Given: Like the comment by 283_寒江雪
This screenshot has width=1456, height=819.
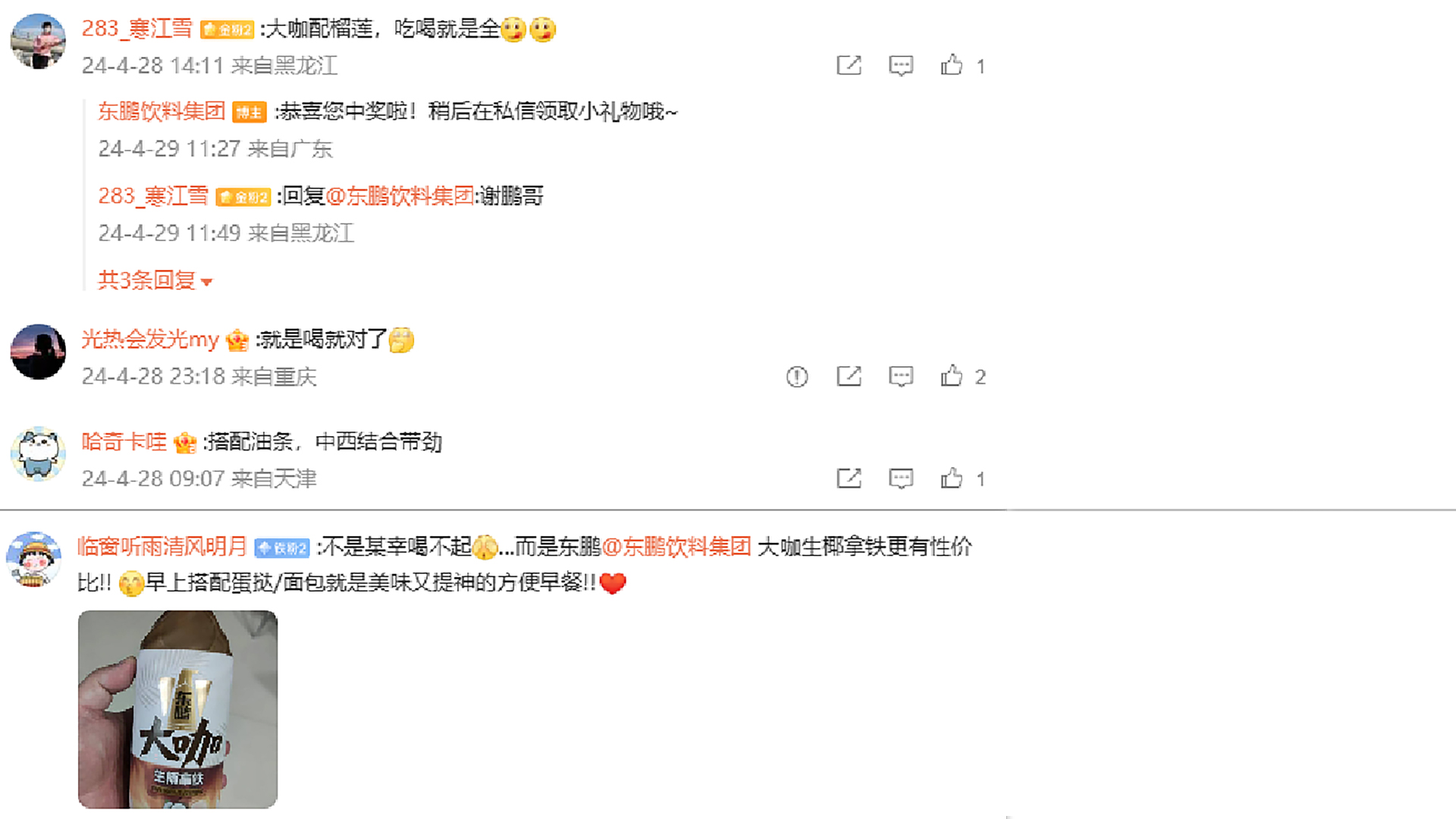Looking at the screenshot, I should point(952,65).
